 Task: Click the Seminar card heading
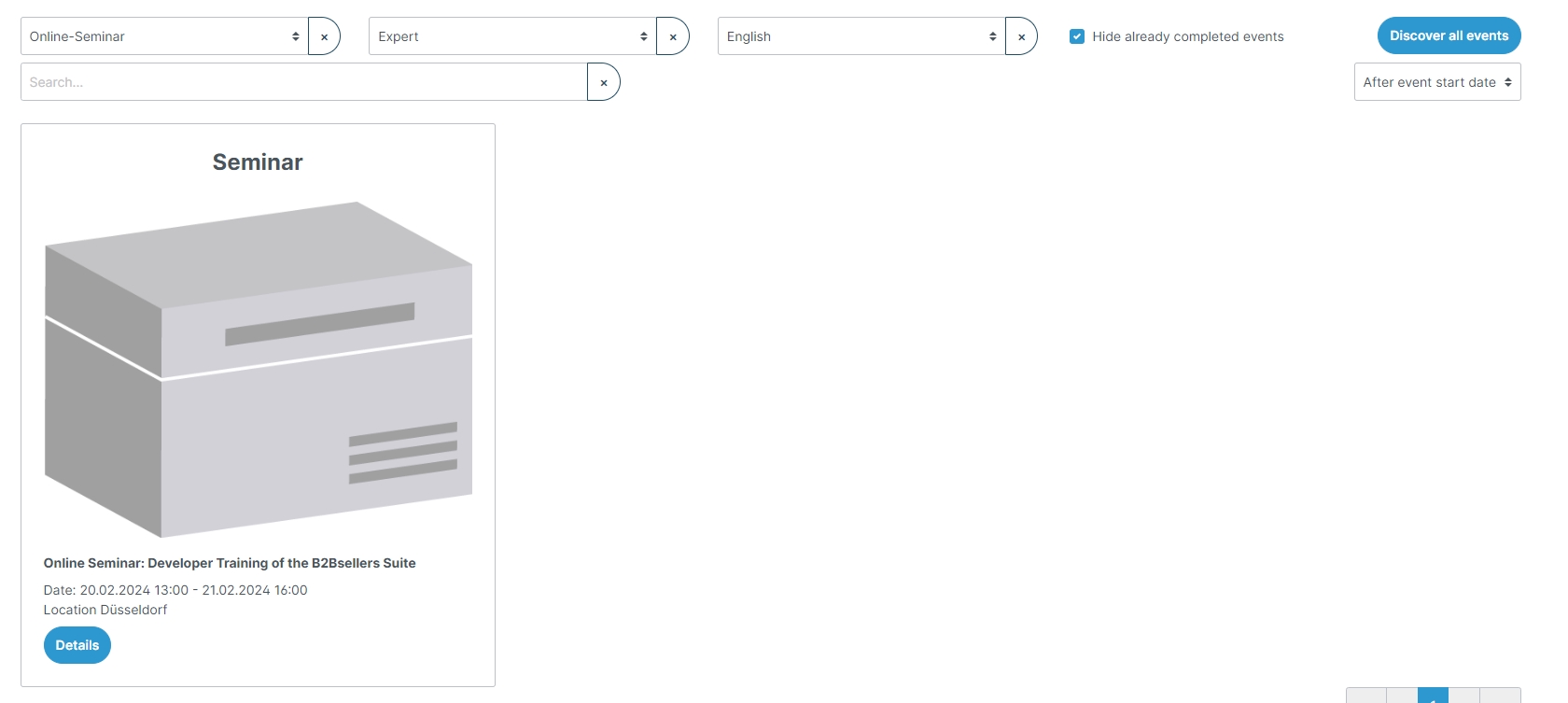click(258, 162)
